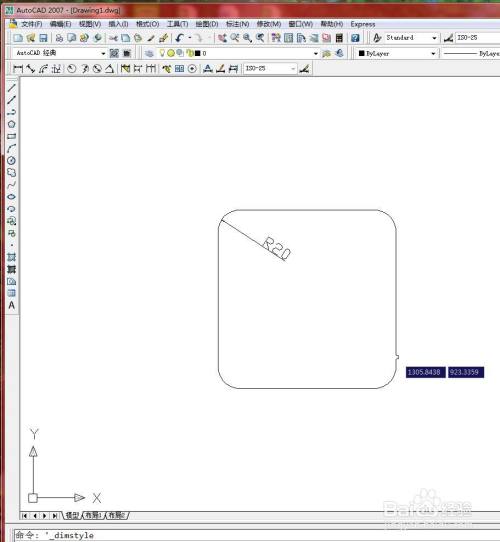The width and height of the screenshot is (500, 542).
Task: Open the 格式(O) menu
Action: tap(148, 24)
